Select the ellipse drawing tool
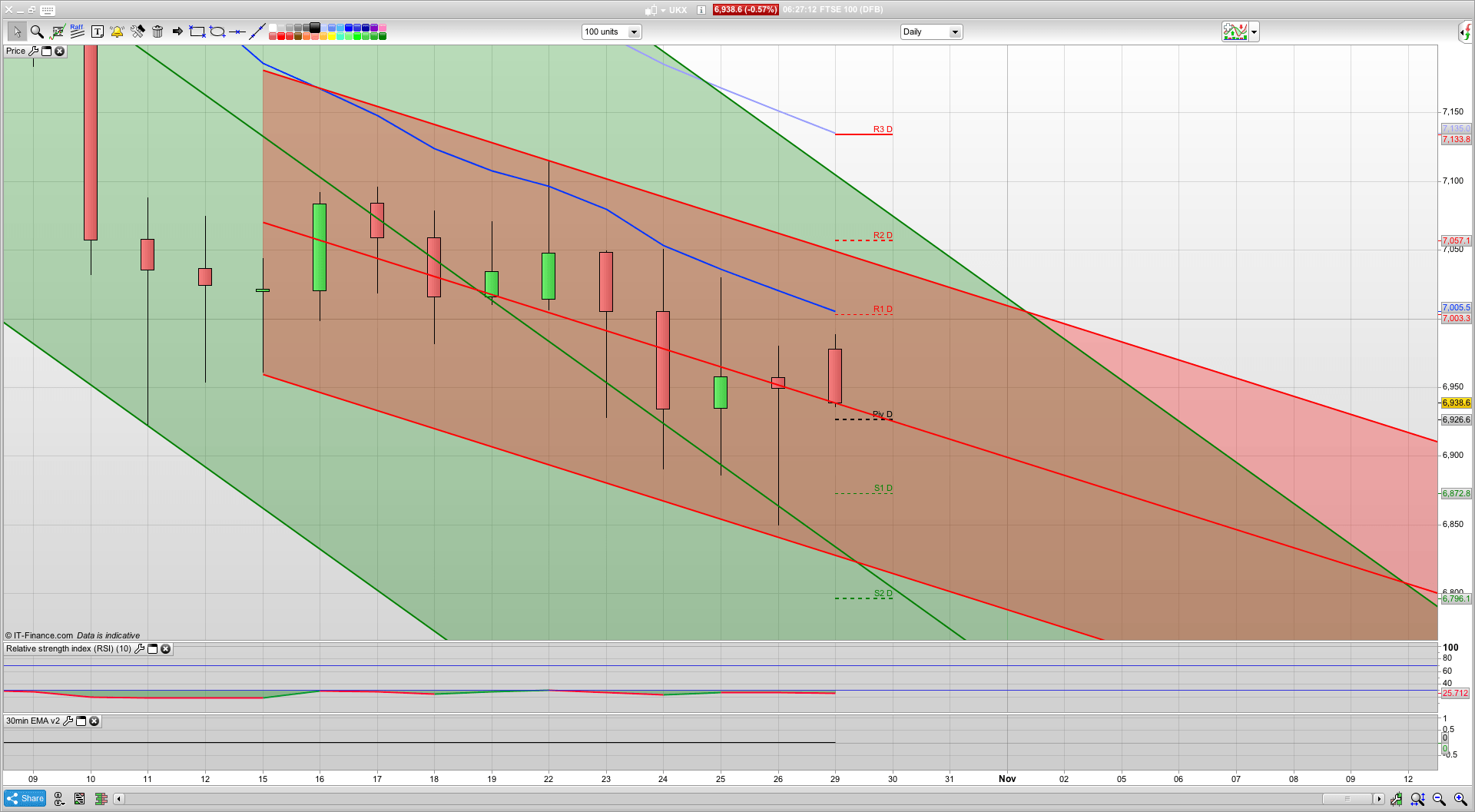Viewport: 1475px width, 812px height. 217,31
